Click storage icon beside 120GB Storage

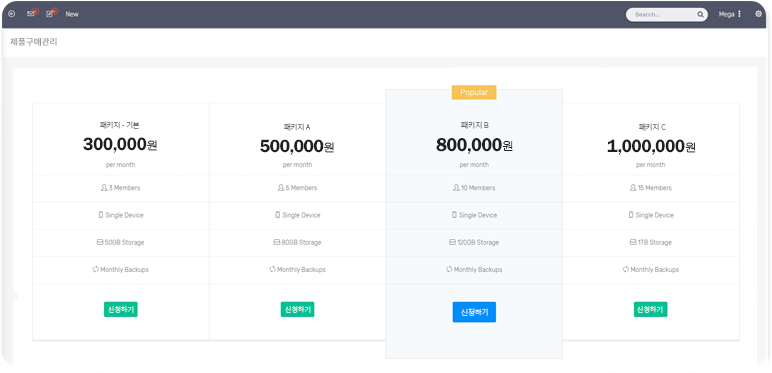click(452, 243)
